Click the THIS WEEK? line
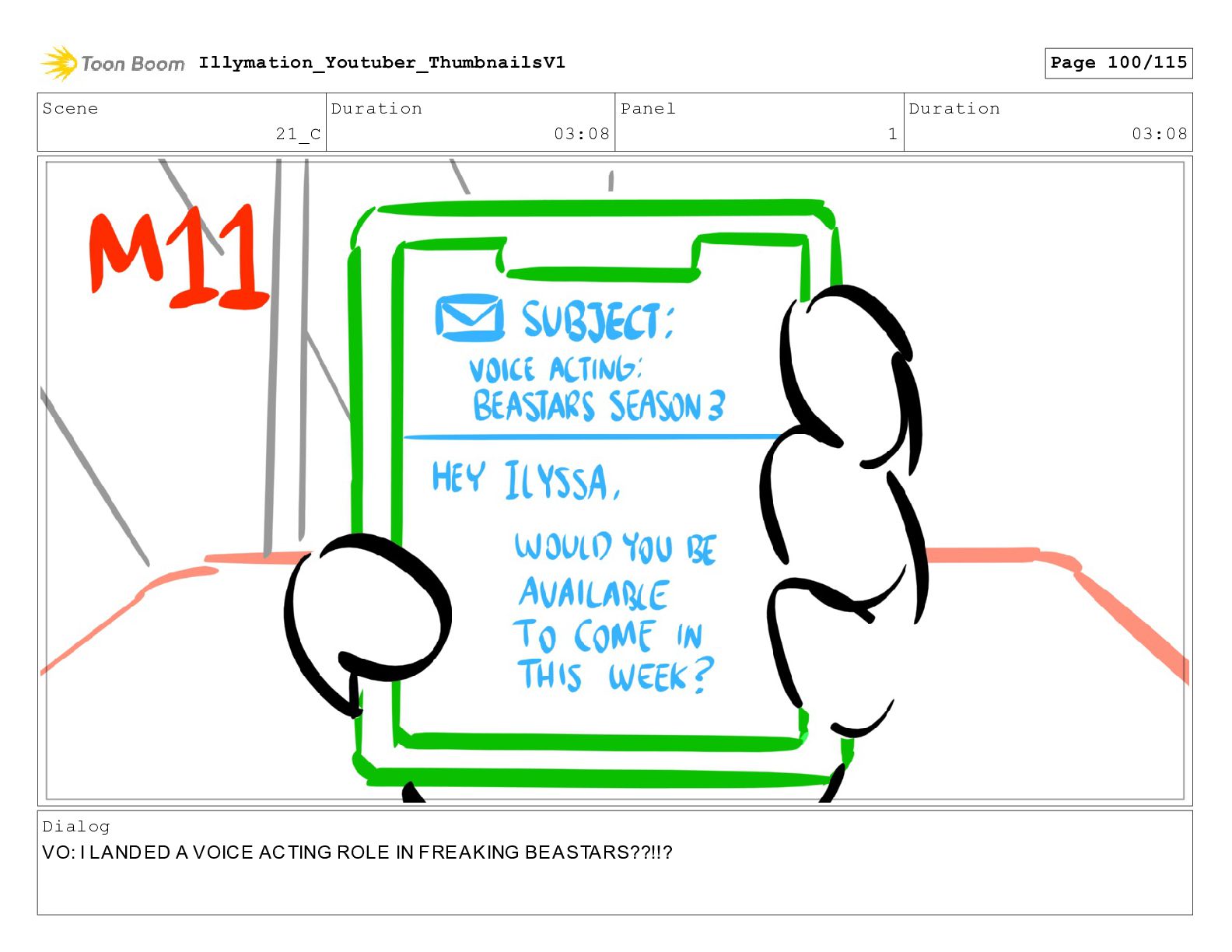This screenshot has height=952, width=1232. [615, 674]
